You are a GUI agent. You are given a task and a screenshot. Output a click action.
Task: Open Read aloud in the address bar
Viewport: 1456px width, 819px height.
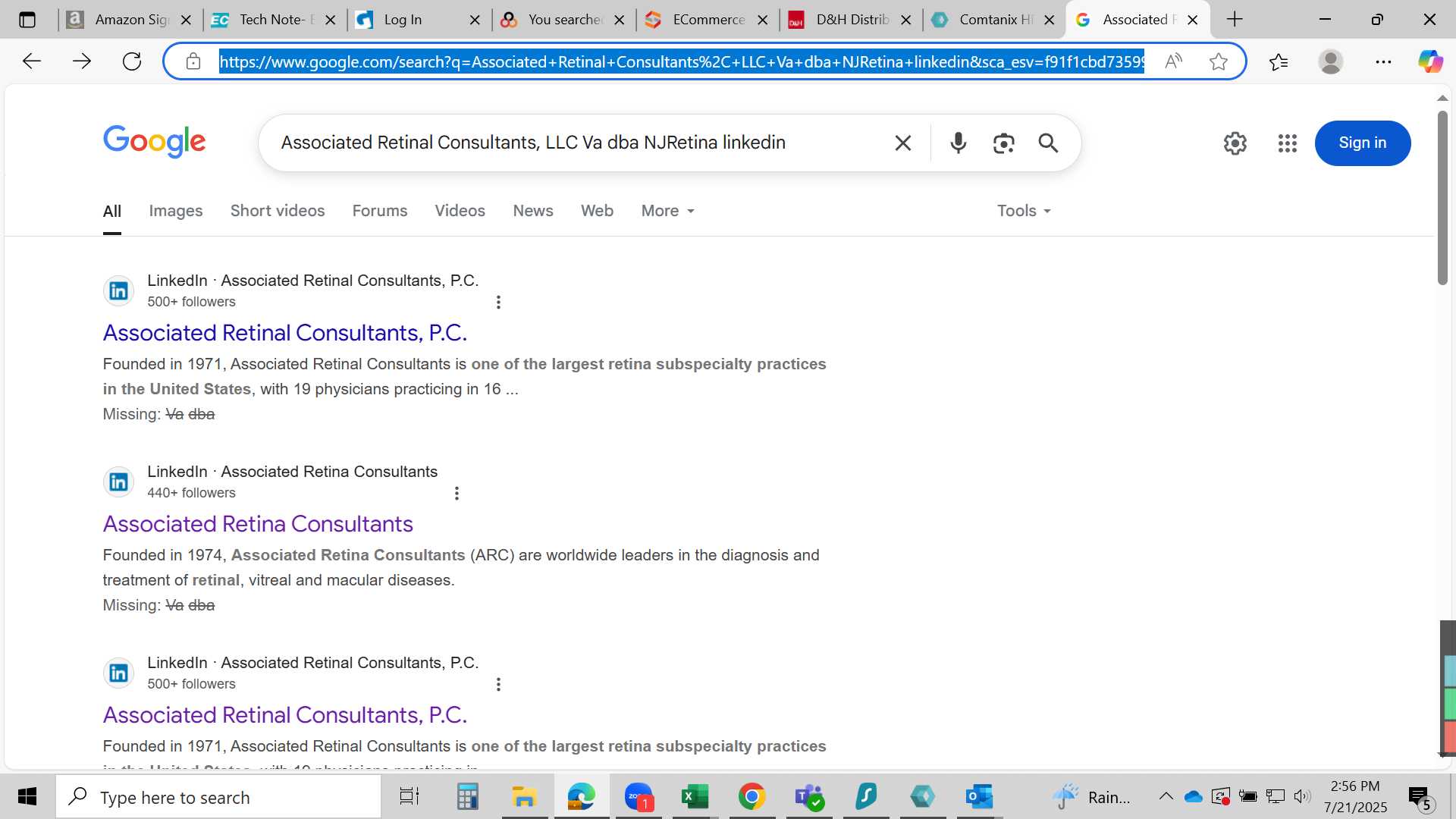[x=1173, y=61]
